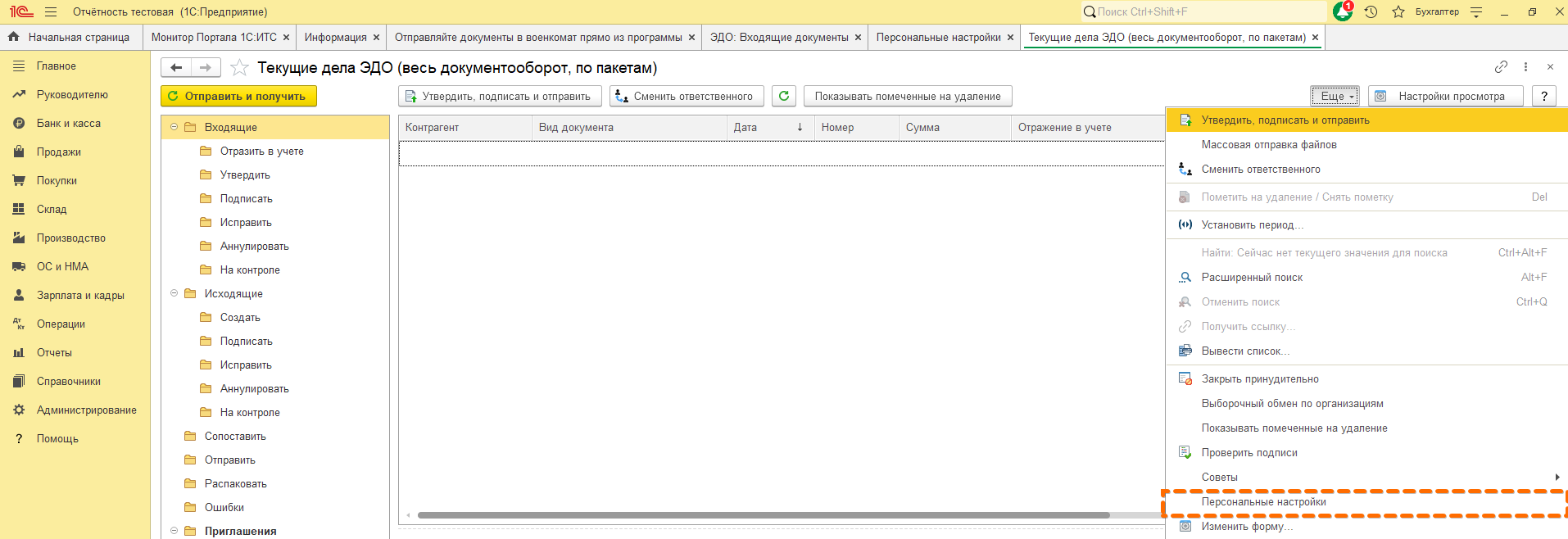The image size is (1568, 539).
Task: Click the Склад icon
Action: click(19, 209)
